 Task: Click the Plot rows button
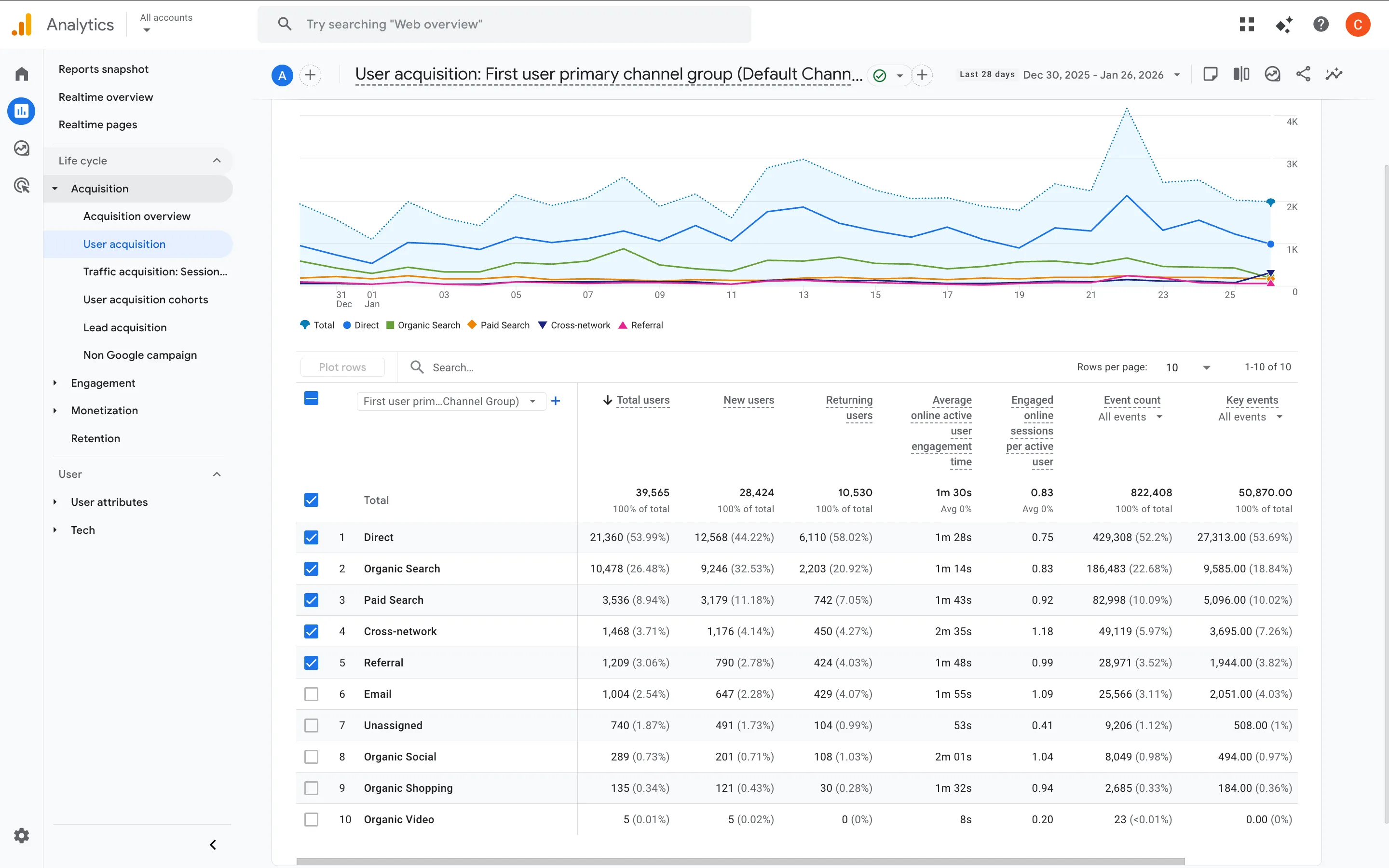coord(342,367)
